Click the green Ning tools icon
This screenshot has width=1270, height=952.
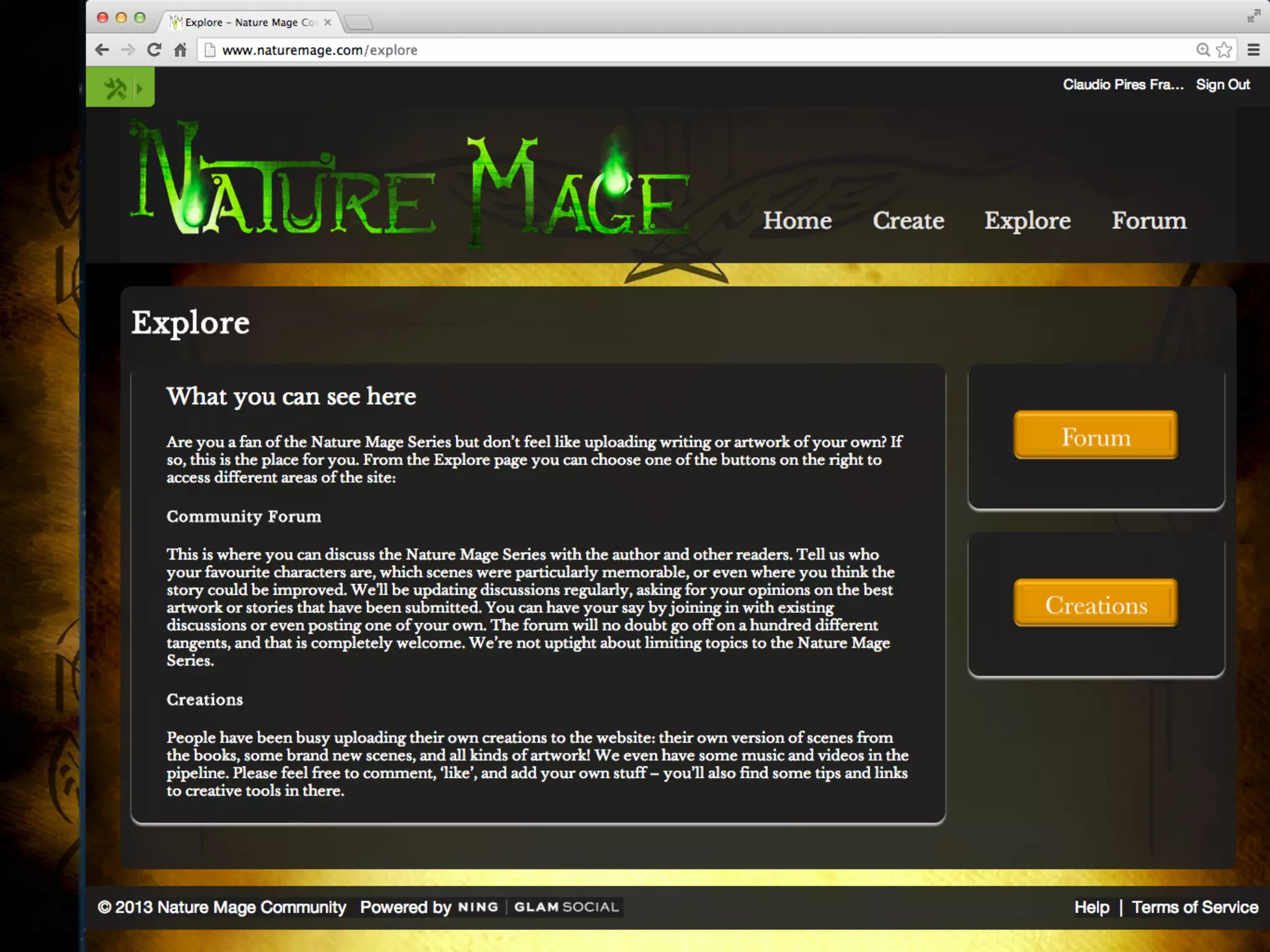(115, 89)
